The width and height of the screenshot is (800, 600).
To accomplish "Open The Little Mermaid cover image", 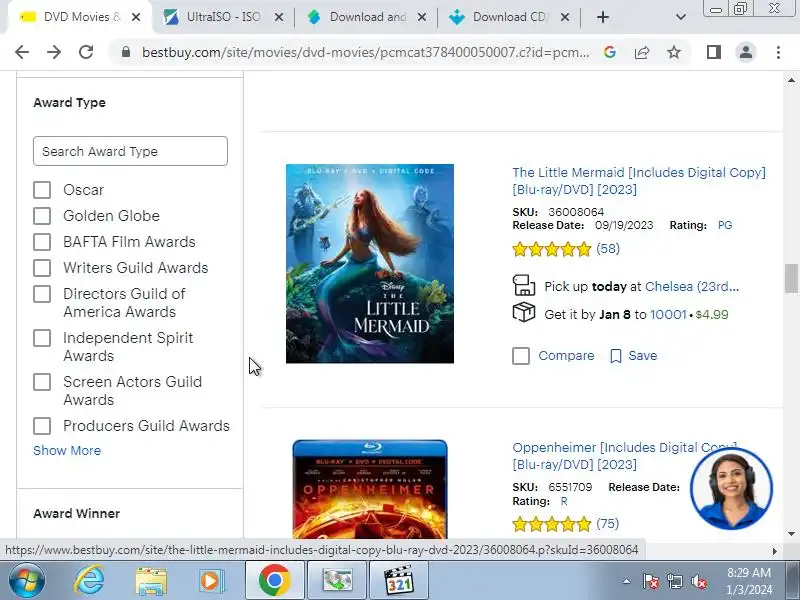I will click(x=370, y=264).
